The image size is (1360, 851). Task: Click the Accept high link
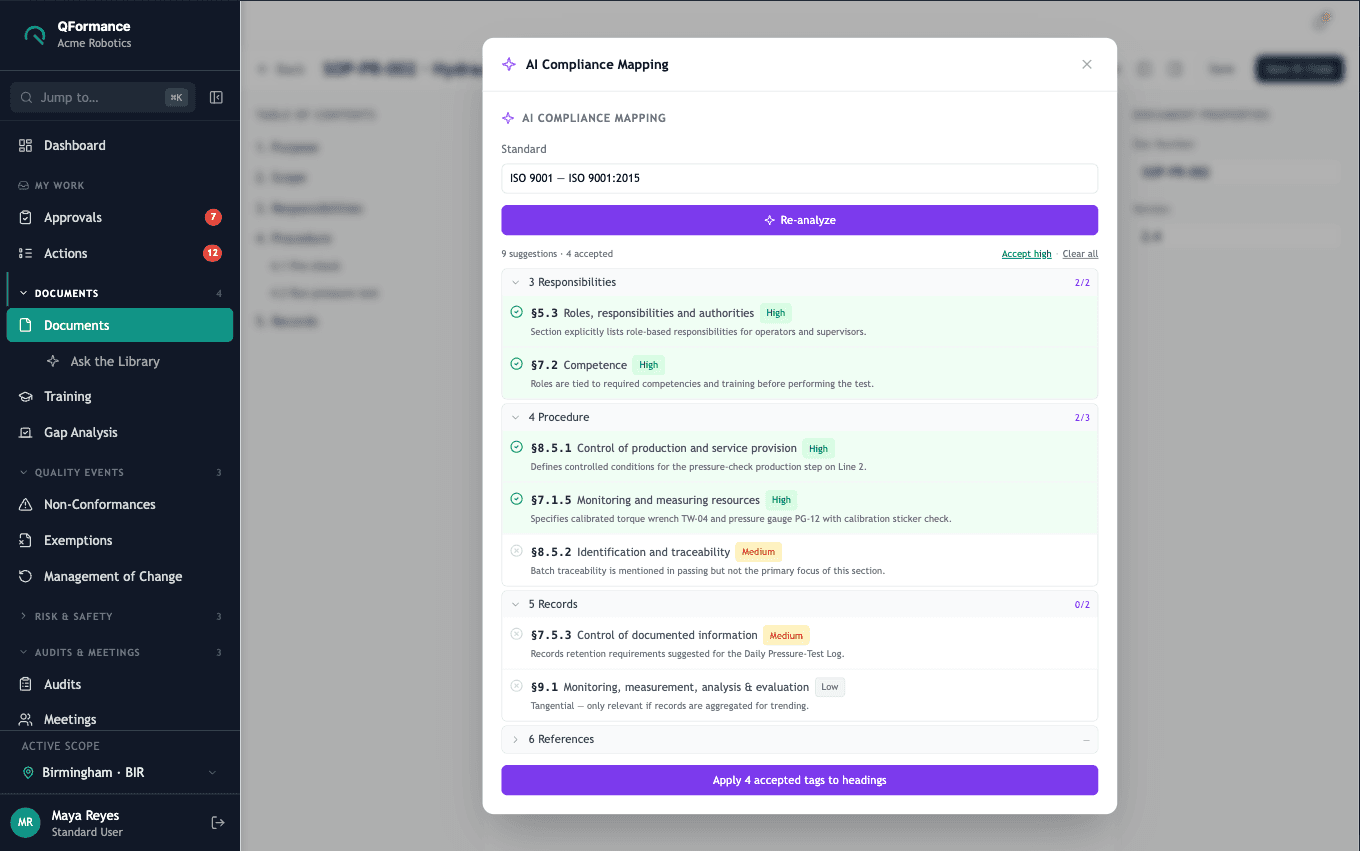coord(1026,254)
